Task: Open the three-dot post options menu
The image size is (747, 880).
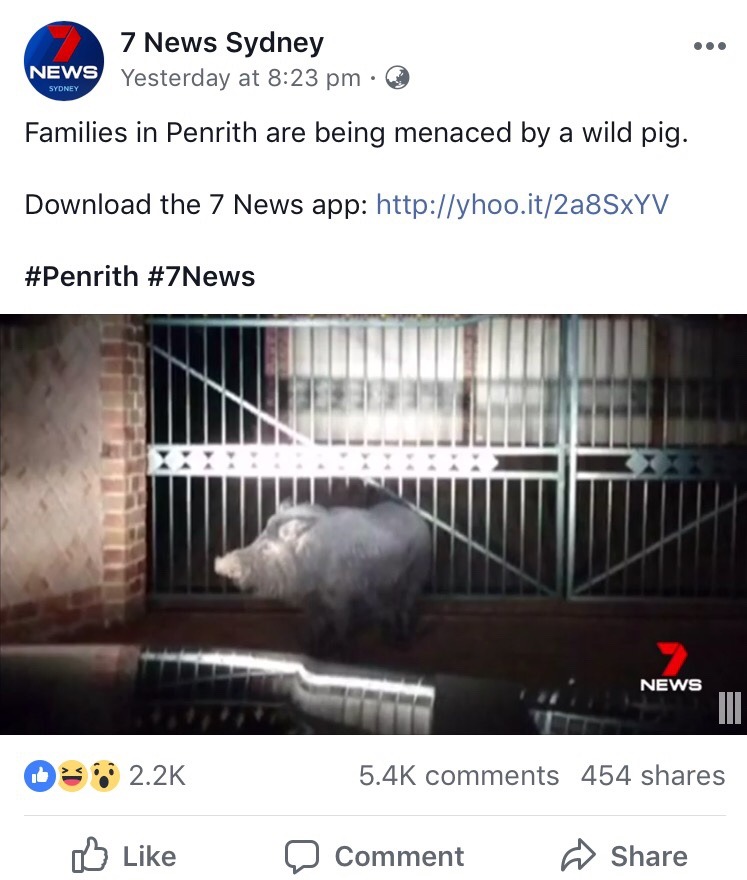Action: point(709,45)
